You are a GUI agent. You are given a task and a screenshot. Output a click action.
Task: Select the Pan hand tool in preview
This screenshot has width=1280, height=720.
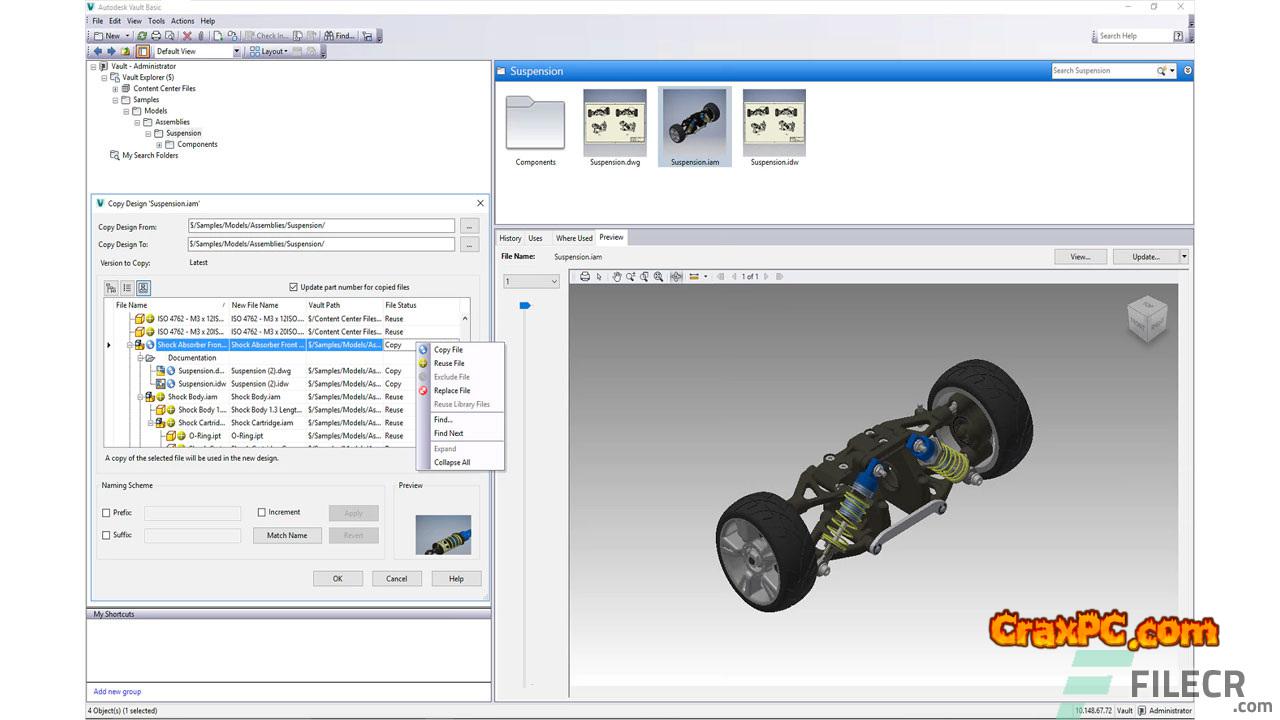pyautogui.click(x=617, y=276)
